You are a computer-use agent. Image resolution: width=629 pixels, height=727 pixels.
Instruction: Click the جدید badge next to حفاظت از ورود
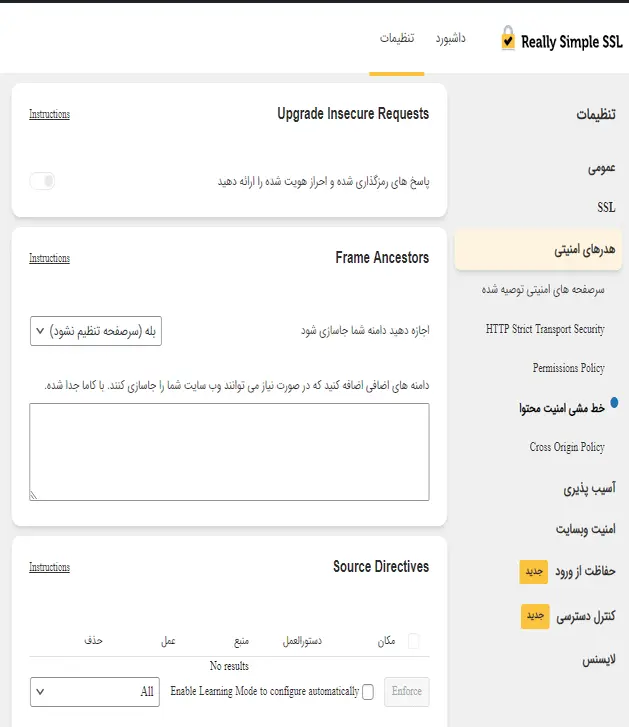[x=534, y=571]
